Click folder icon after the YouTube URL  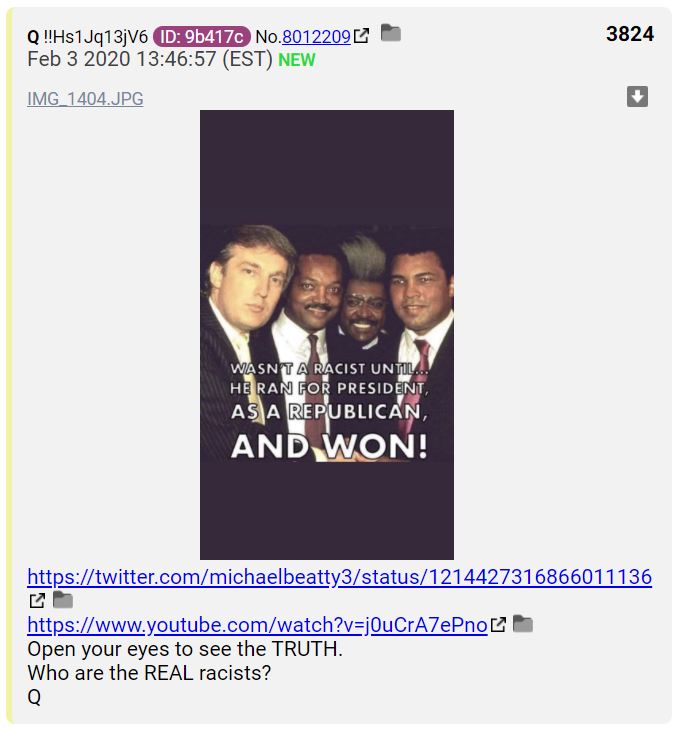523,624
